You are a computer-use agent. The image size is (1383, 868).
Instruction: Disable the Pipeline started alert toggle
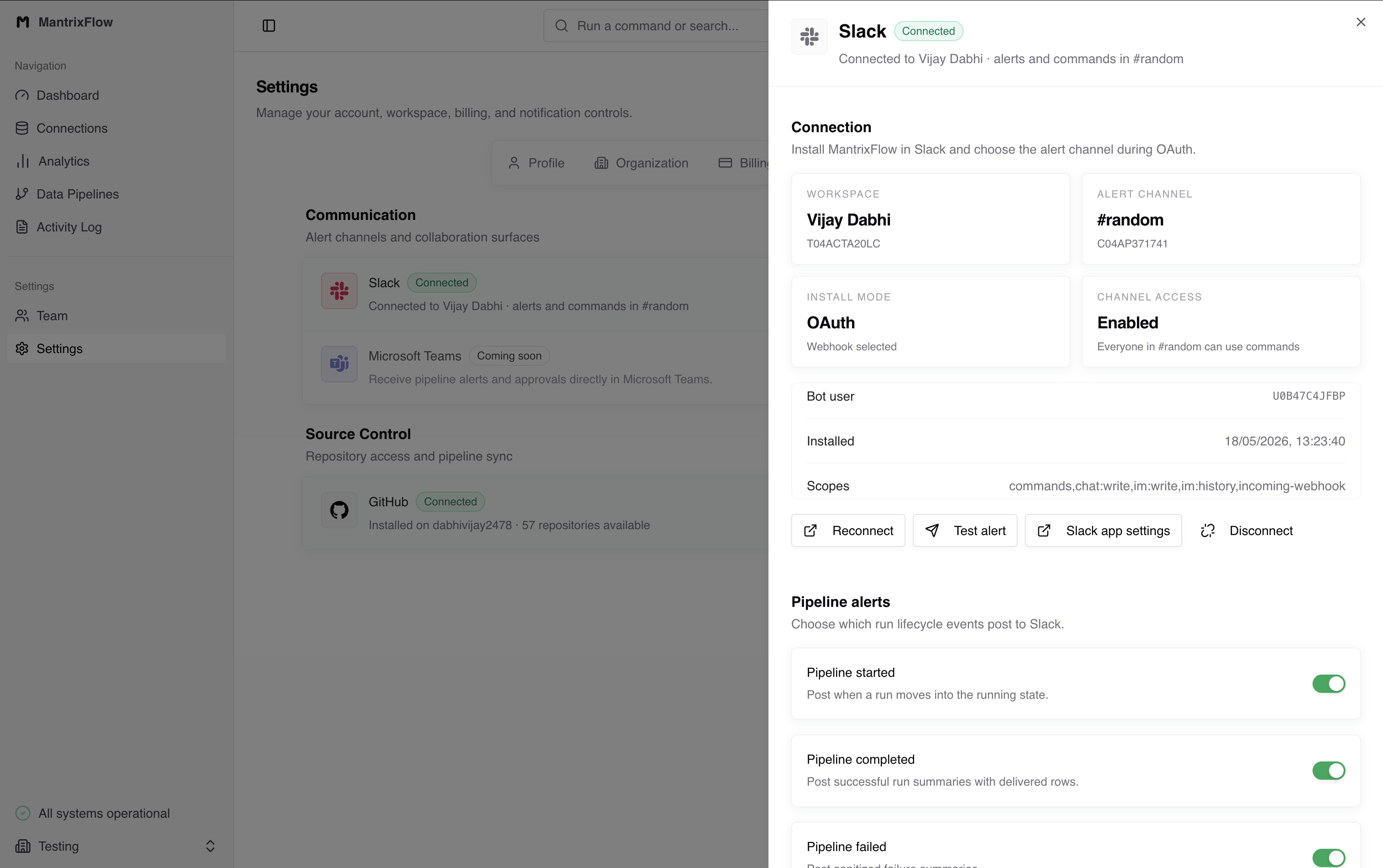tap(1329, 684)
